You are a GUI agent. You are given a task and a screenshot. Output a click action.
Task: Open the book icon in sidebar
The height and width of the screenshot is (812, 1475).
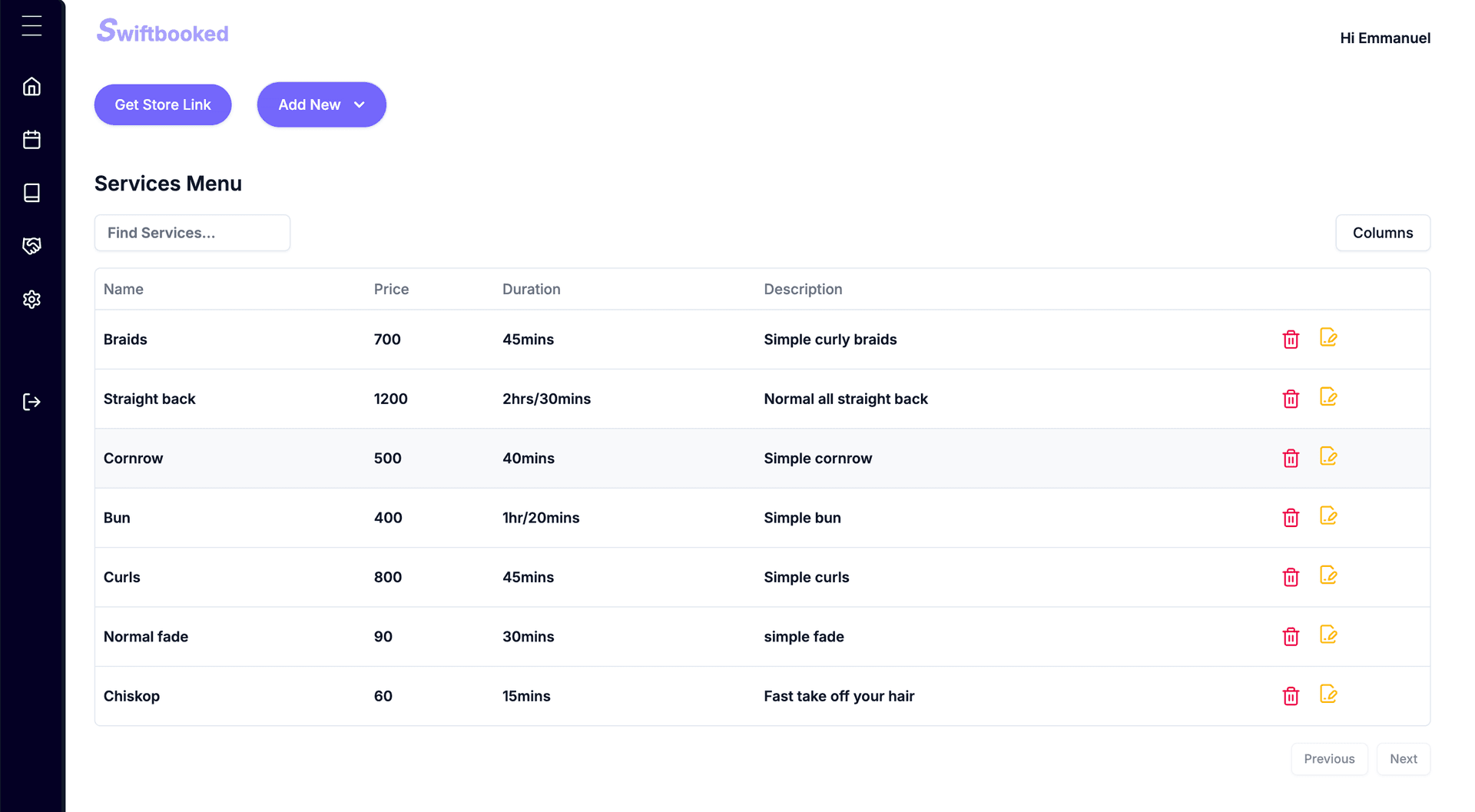click(x=31, y=193)
